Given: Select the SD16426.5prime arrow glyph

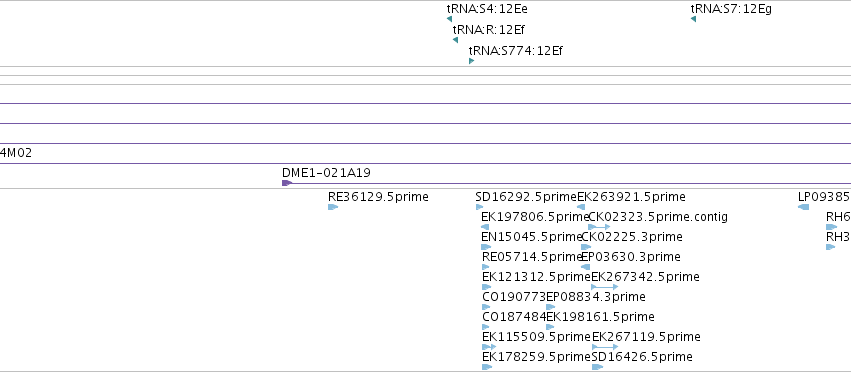Looking at the screenshot, I should coord(598,367).
